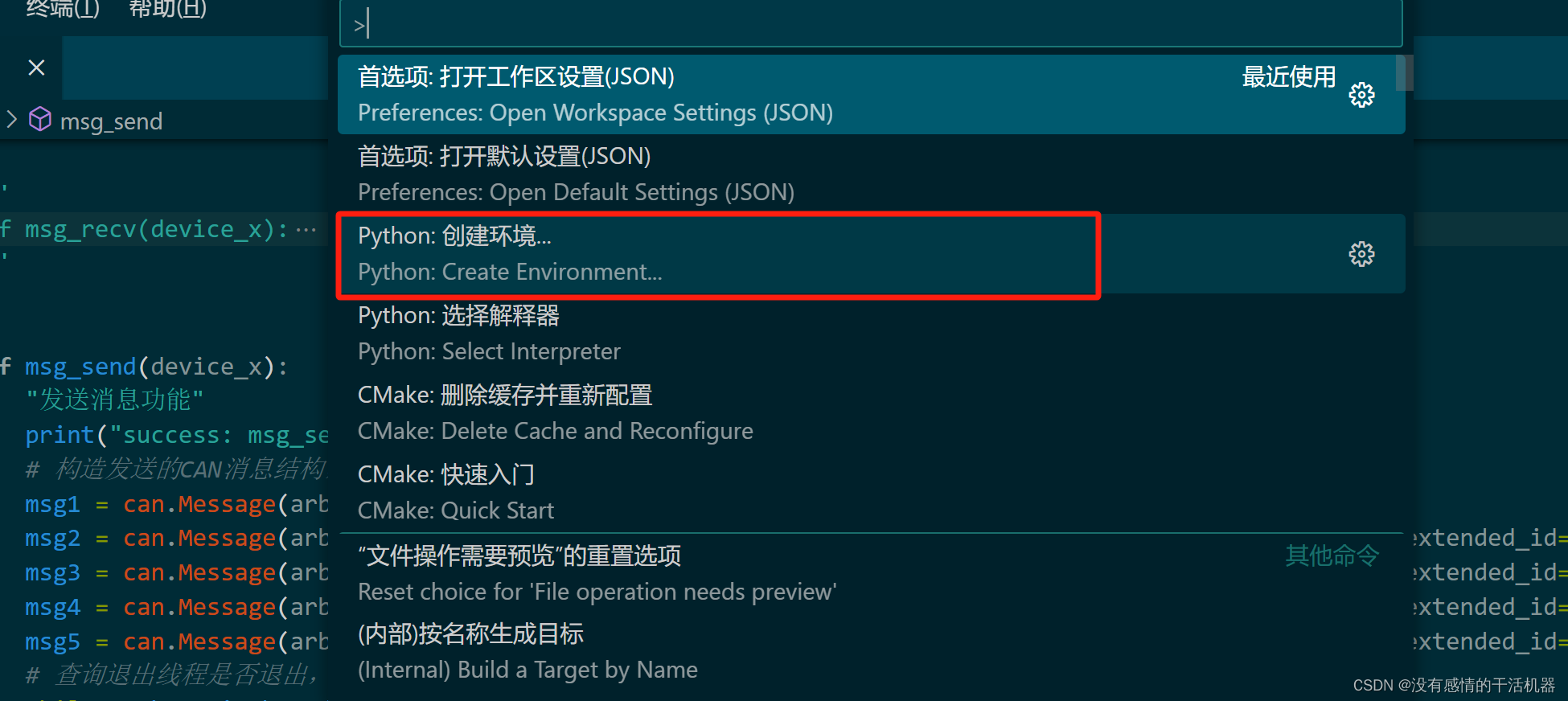Click the gear icon beside Python: Create Environment
1568x701 pixels.
pyautogui.click(x=1361, y=253)
